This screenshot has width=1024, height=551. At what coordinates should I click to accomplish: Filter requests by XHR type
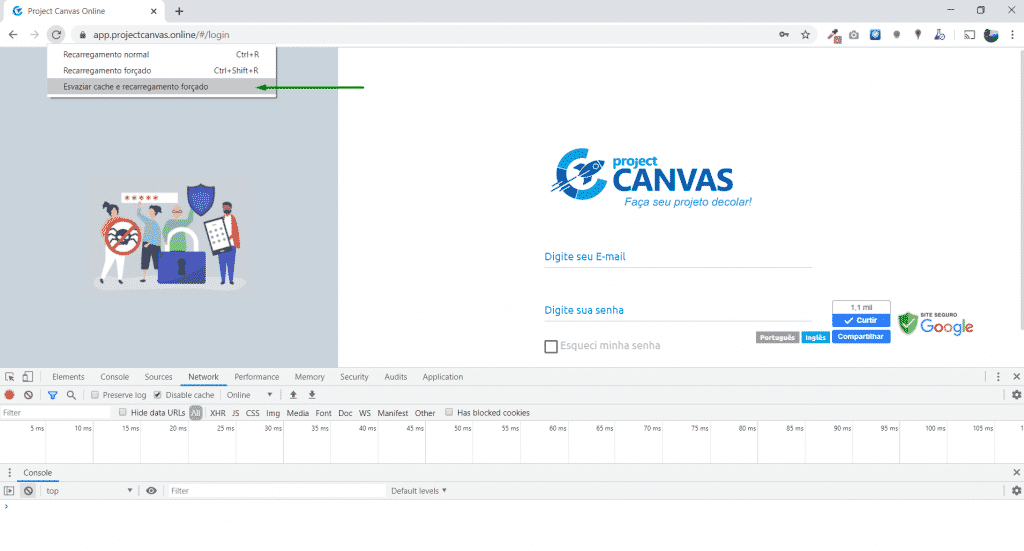click(x=217, y=413)
